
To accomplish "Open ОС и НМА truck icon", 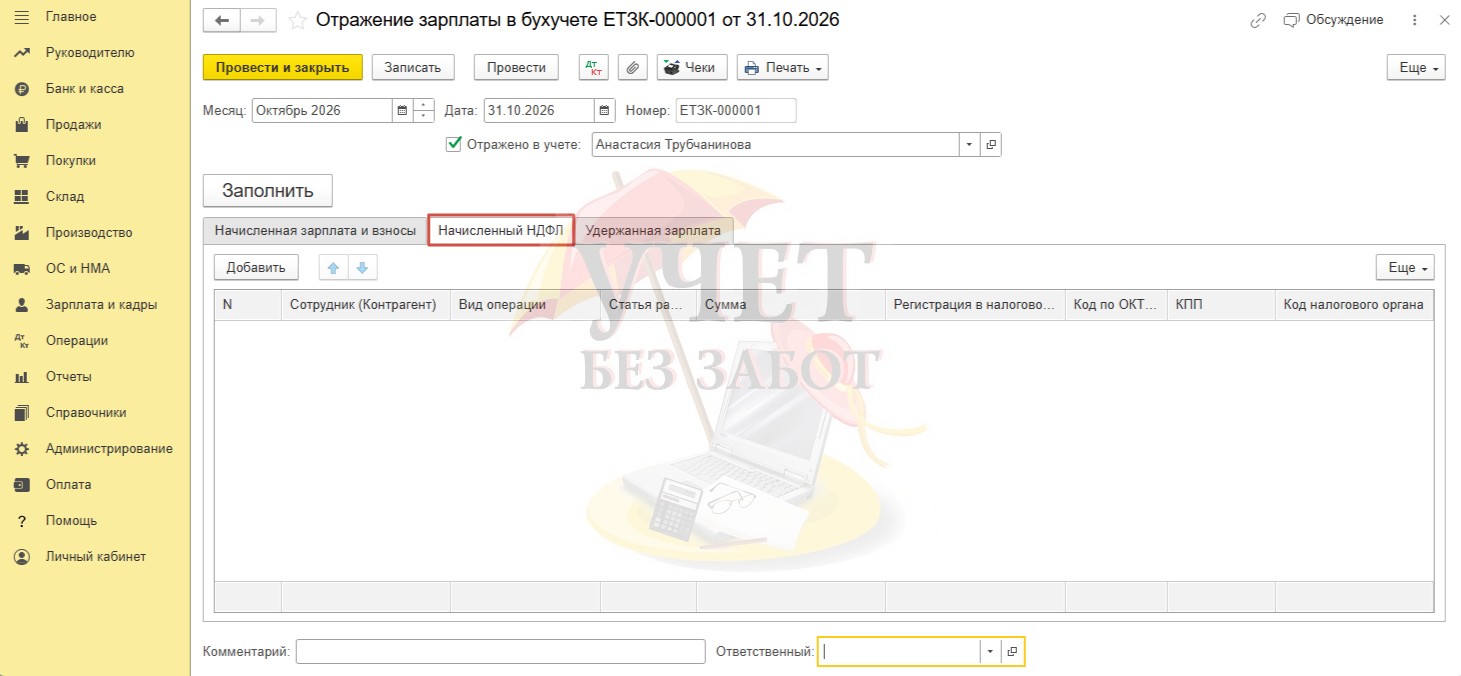I will [22, 269].
